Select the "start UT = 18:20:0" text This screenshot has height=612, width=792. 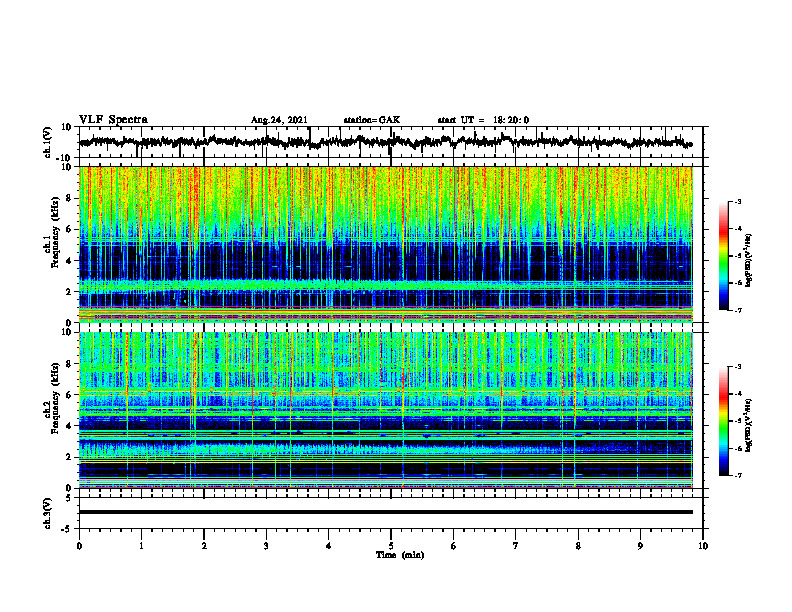pyautogui.click(x=483, y=120)
